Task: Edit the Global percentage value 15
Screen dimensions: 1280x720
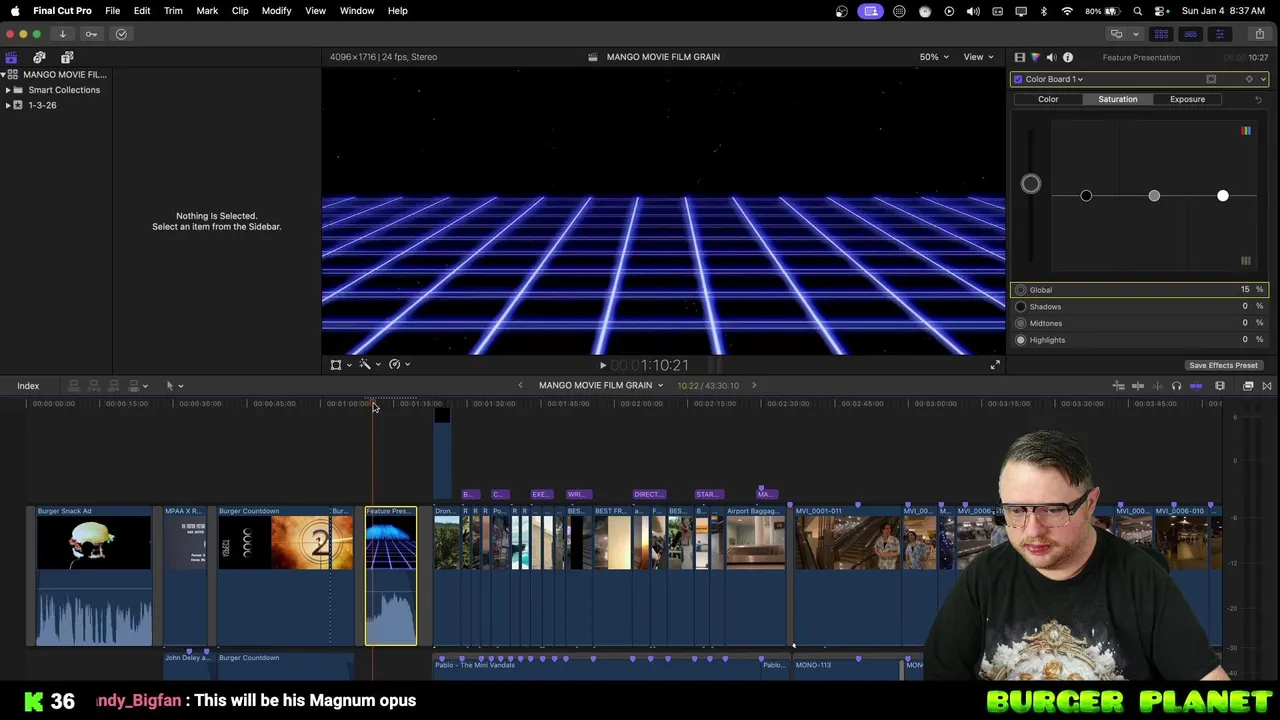Action: click(x=1245, y=290)
